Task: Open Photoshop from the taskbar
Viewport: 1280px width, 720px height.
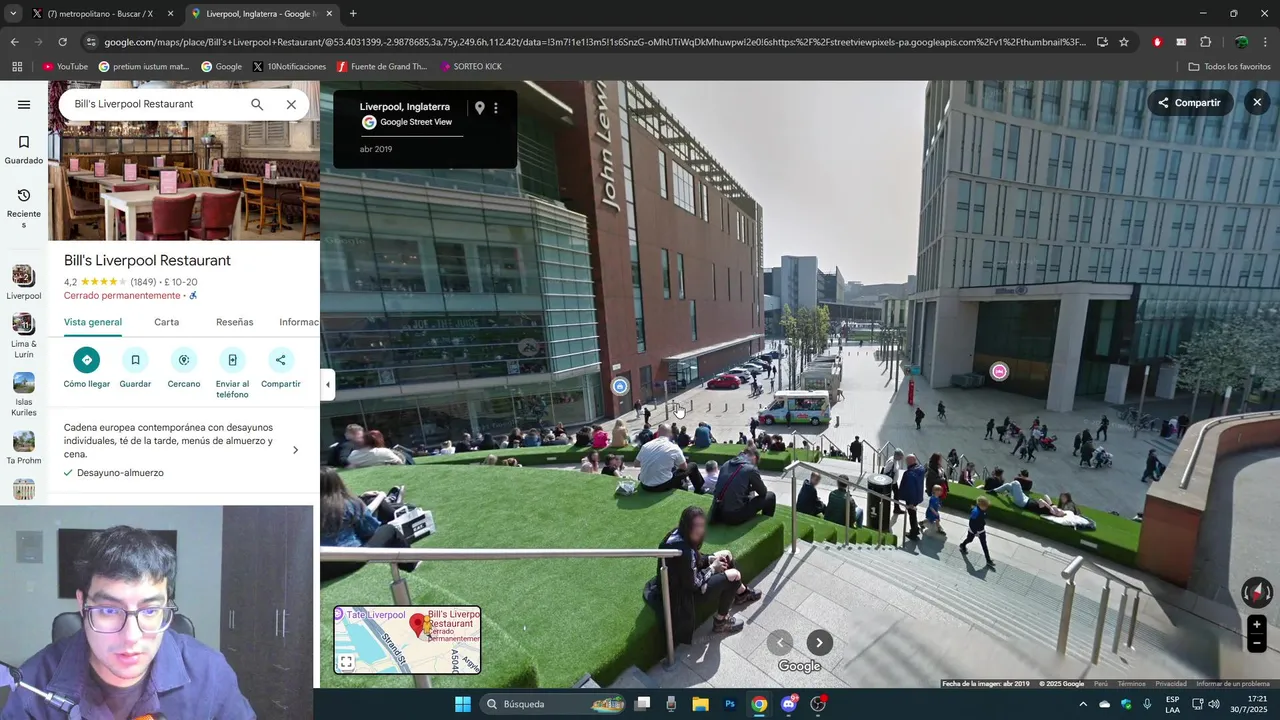Action: 730,704
